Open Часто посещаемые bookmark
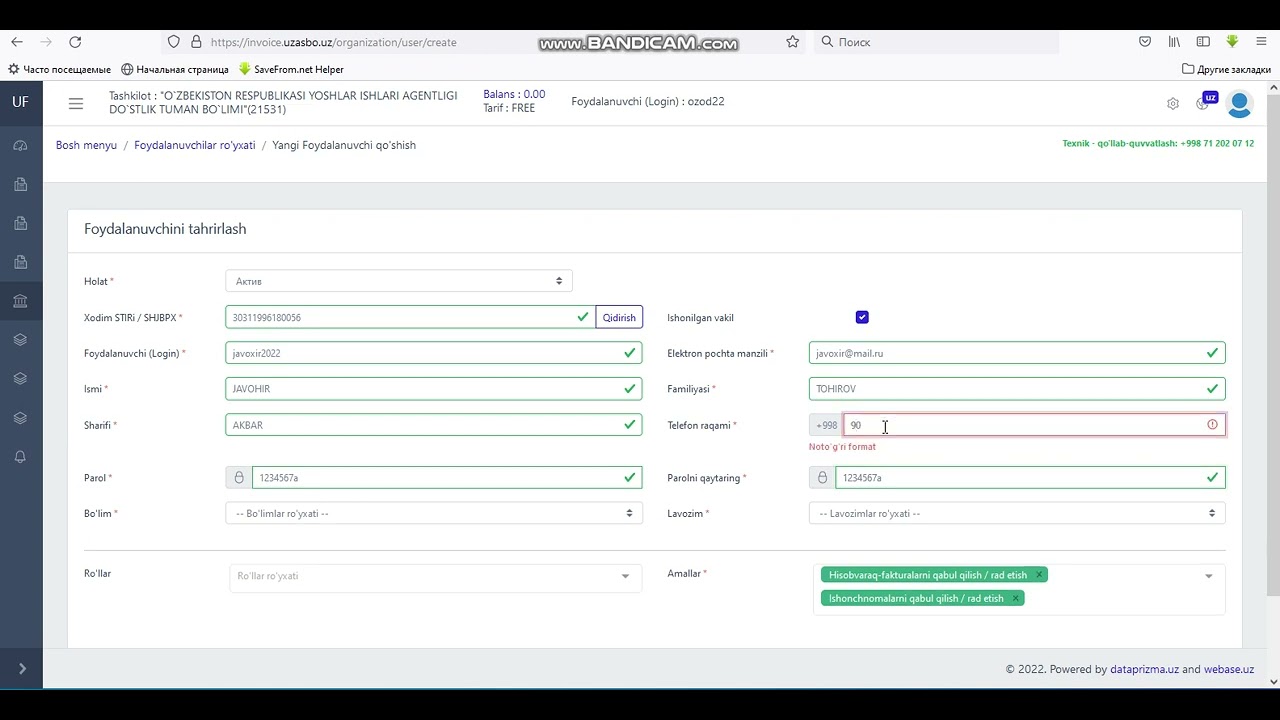1280x720 pixels. coord(59,69)
